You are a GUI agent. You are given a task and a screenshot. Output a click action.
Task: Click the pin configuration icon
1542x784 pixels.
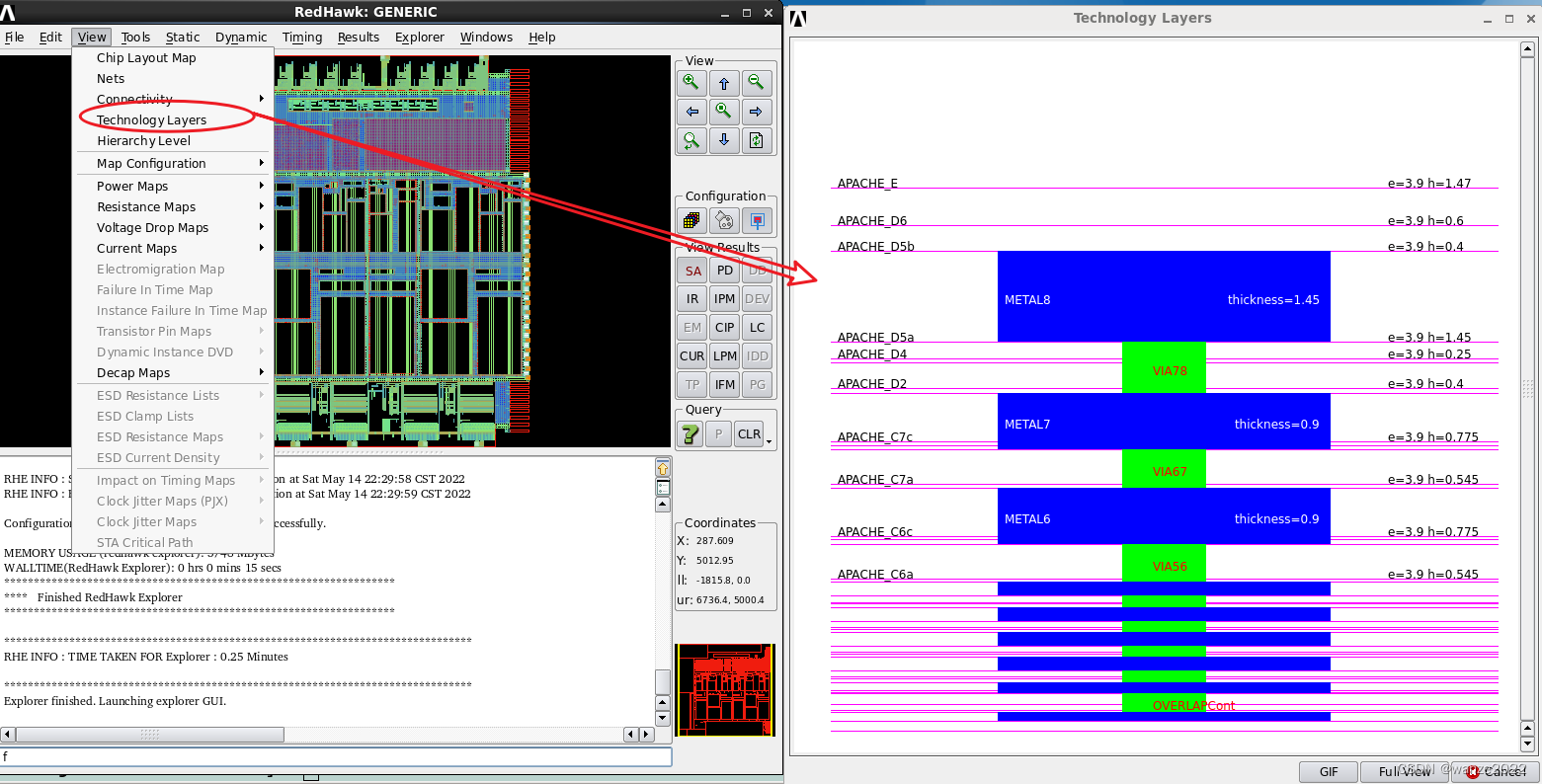point(757,220)
